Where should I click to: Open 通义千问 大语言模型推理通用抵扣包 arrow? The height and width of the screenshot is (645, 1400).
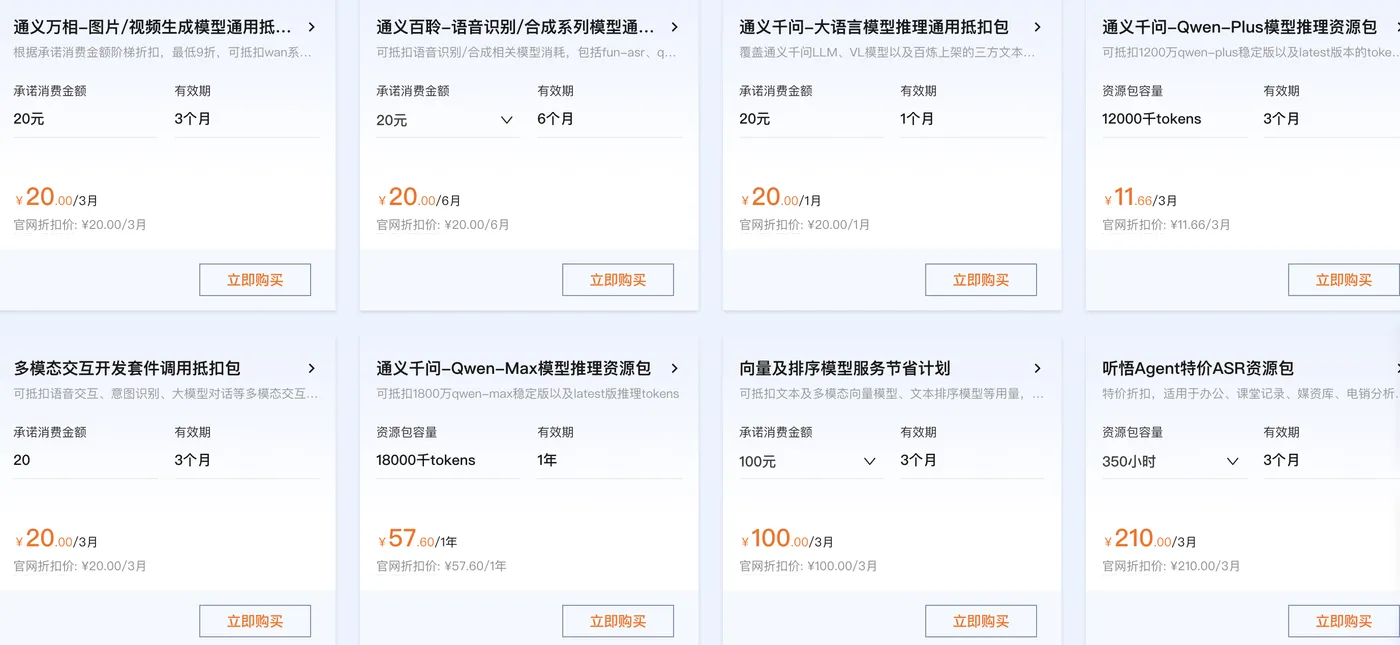1038,27
